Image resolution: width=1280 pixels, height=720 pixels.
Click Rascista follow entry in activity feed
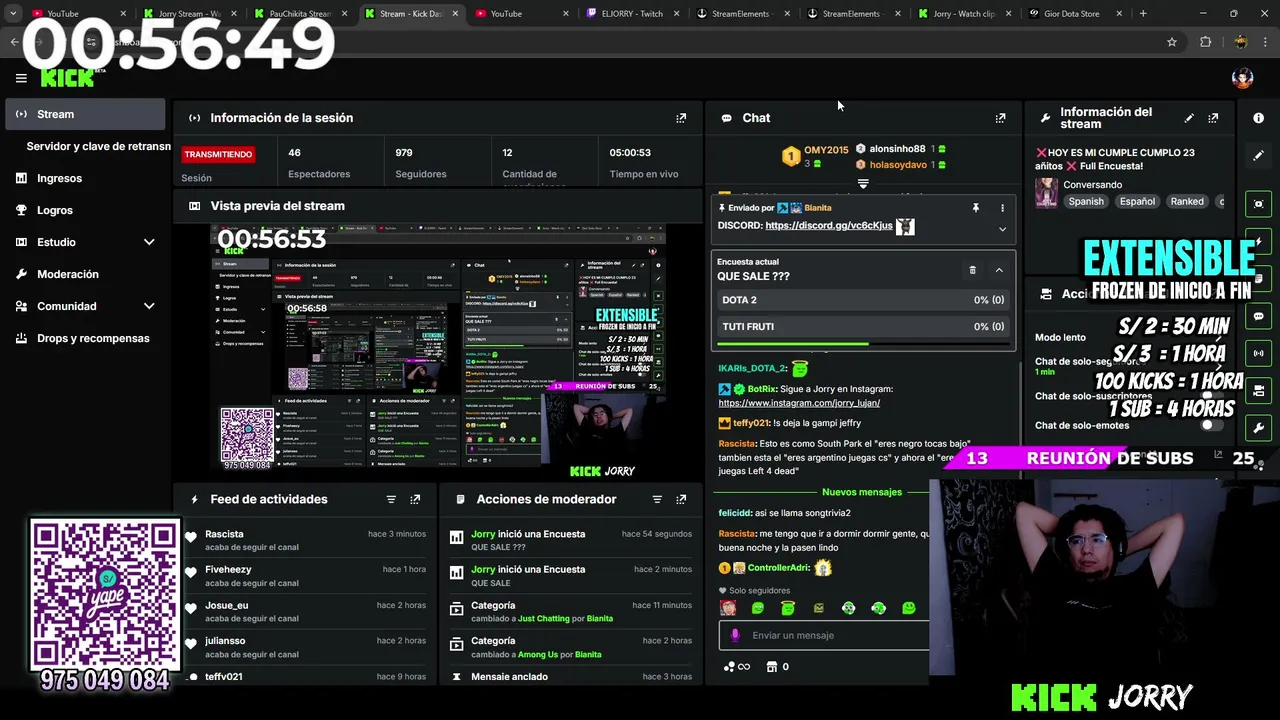coord(305,540)
